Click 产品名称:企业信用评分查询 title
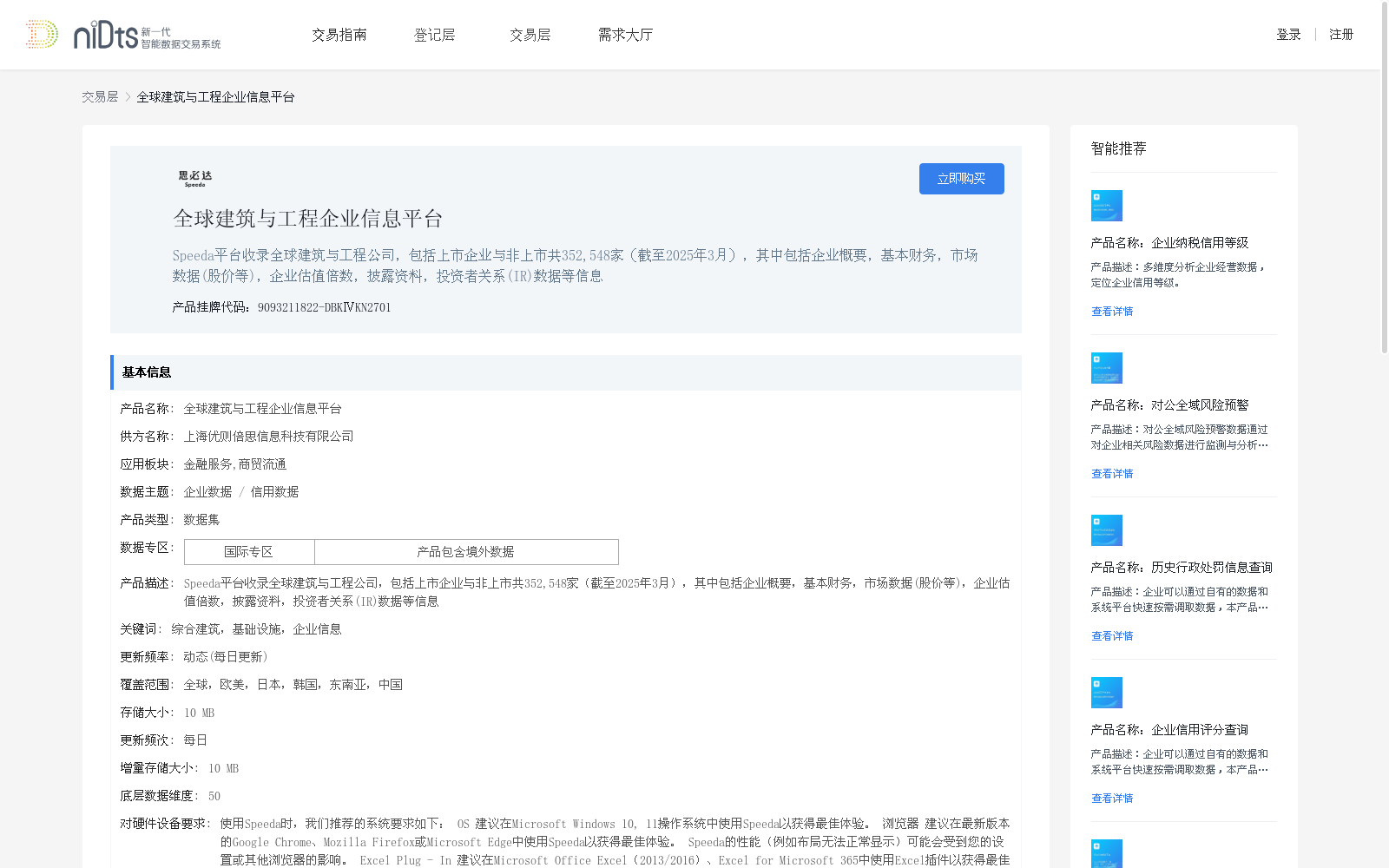This screenshot has width=1389, height=868. 1169,730
